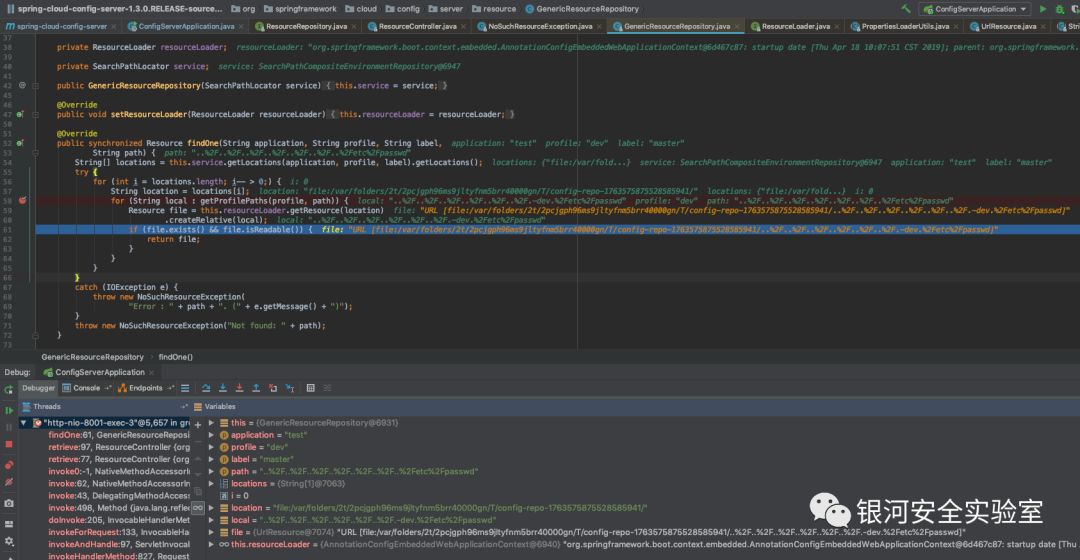This screenshot has width=1080, height=560.
Task: Click the red Stop icon
Action: [x=8, y=445]
